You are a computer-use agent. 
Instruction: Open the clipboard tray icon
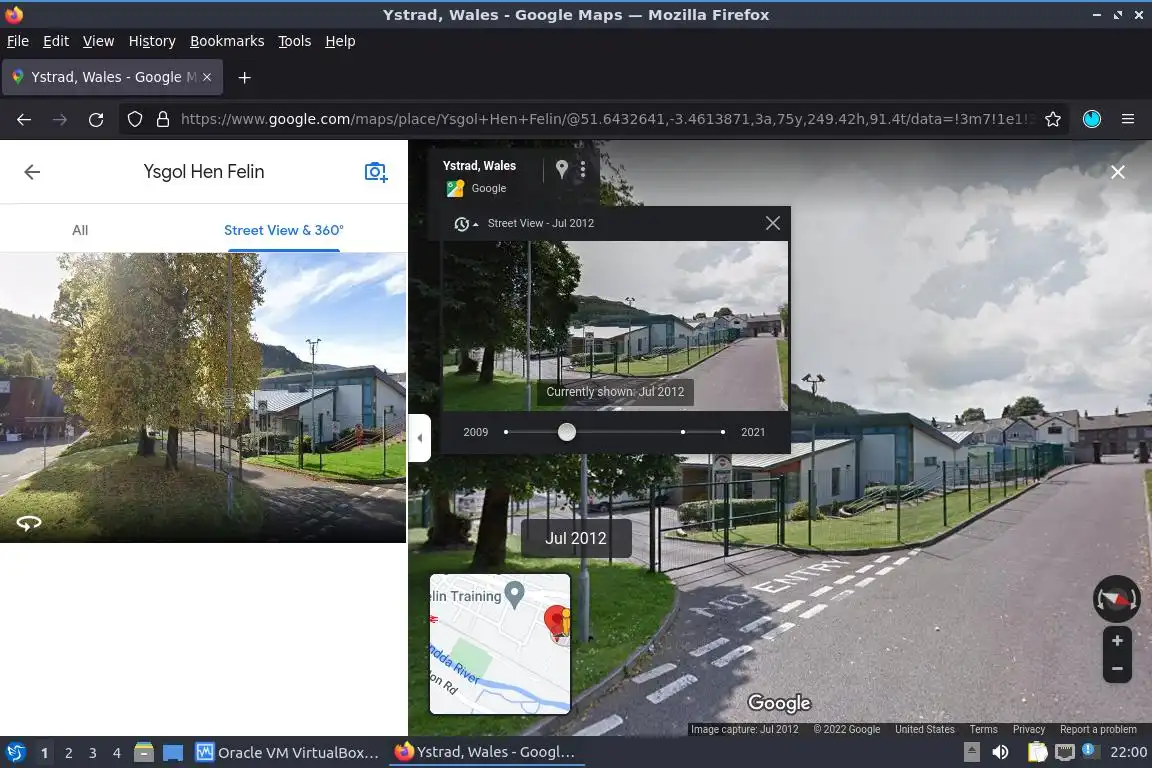tap(1037, 753)
